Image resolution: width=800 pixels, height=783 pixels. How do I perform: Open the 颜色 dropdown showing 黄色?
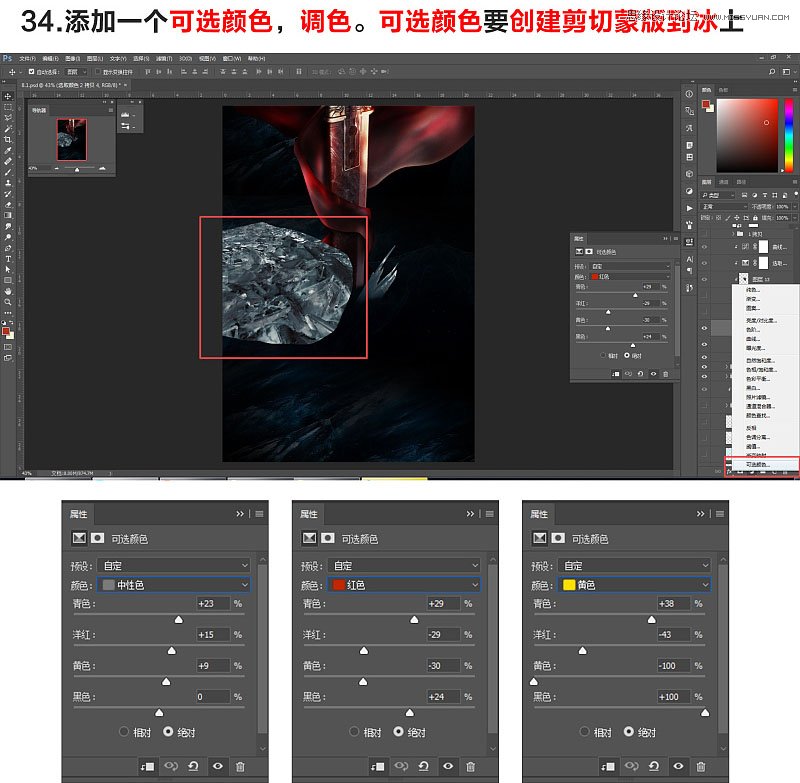[634, 585]
